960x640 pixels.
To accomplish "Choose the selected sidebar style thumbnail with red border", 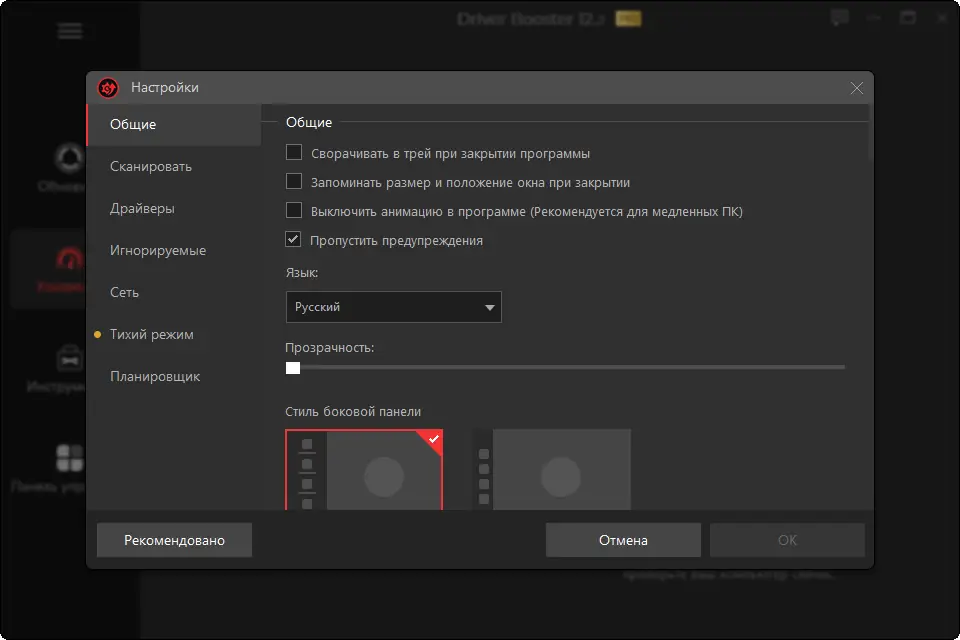I will tap(364, 470).
